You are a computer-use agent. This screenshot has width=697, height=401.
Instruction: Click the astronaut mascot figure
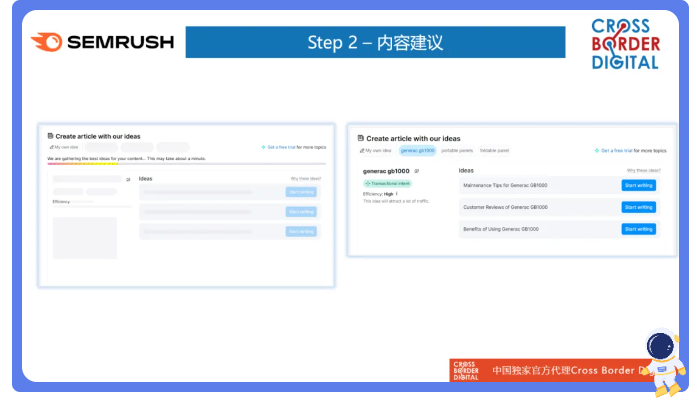tap(665, 362)
